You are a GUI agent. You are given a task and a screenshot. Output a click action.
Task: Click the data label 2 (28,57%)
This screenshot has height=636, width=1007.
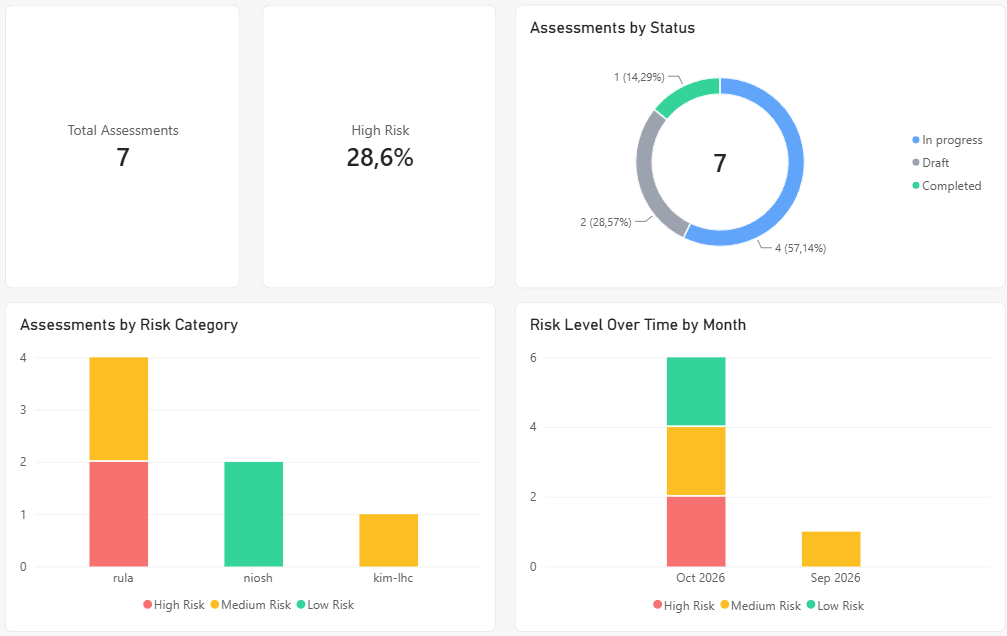click(606, 222)
